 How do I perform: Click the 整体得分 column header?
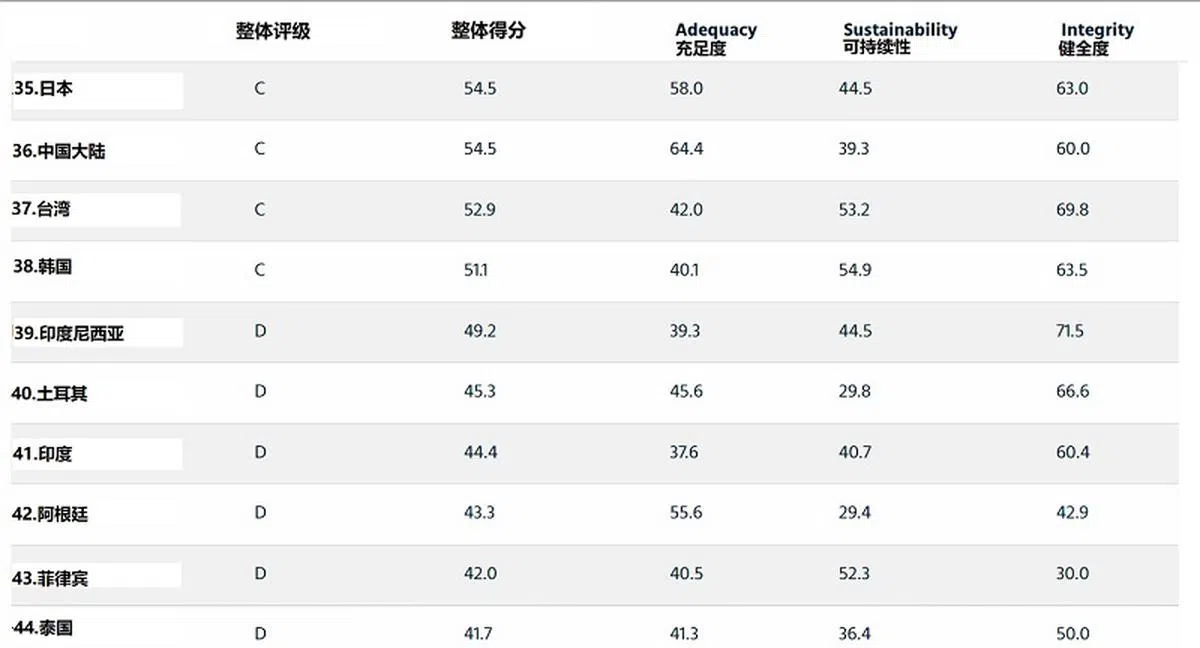point(488,31)
